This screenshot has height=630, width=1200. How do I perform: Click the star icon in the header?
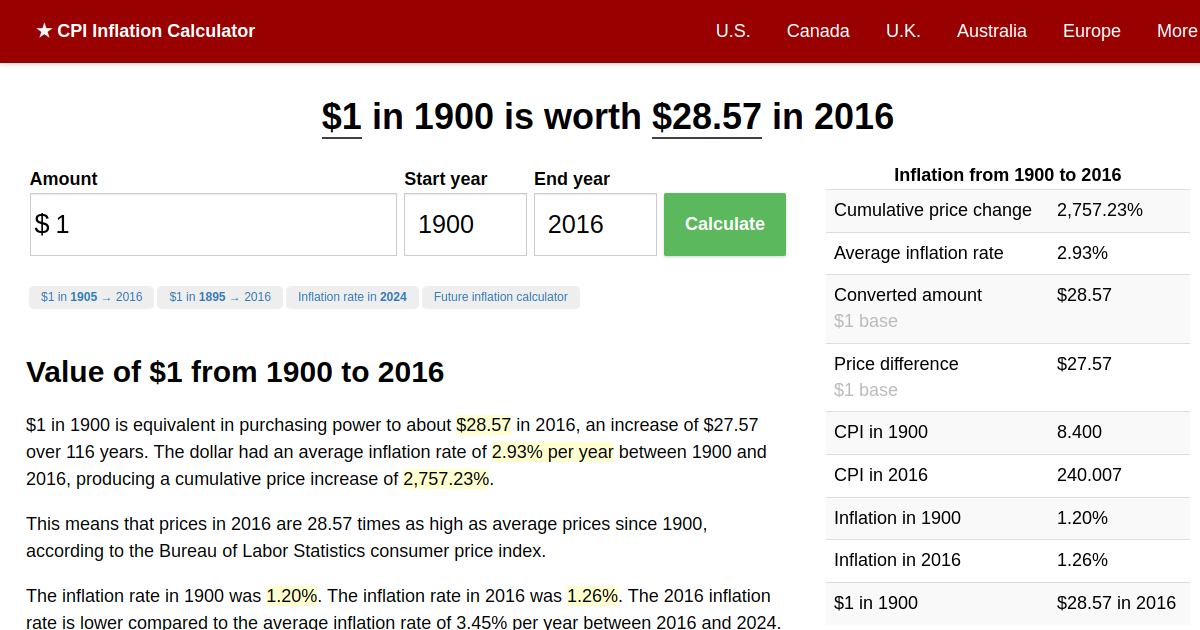[x=42, y=31]
